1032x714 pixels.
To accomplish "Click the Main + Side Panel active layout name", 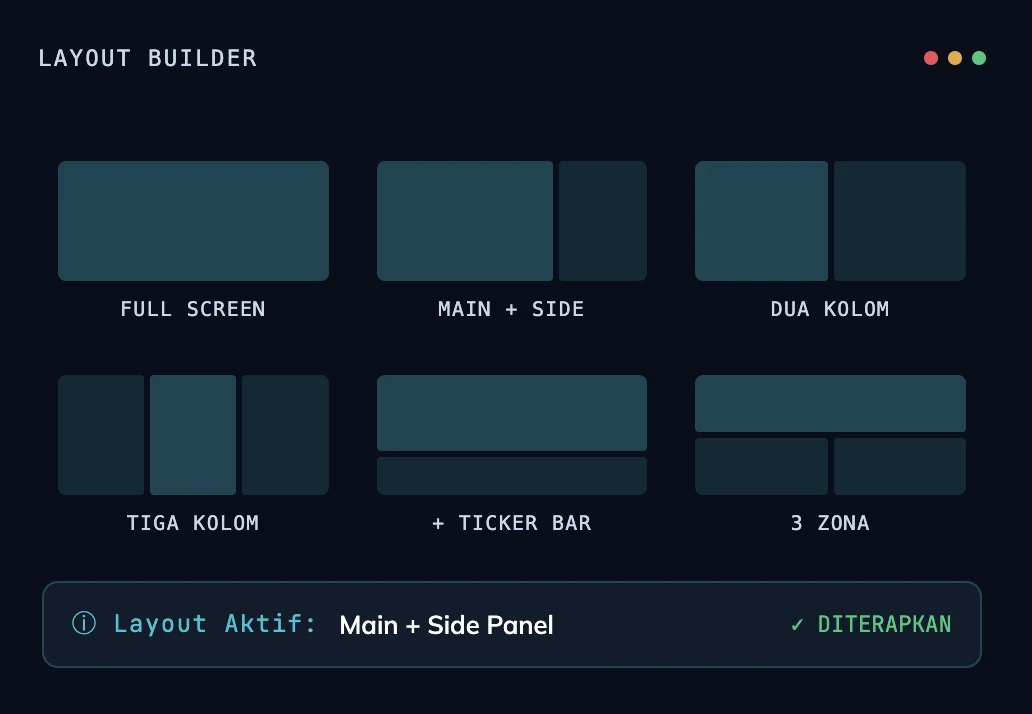I will click(x=446, y=625).
